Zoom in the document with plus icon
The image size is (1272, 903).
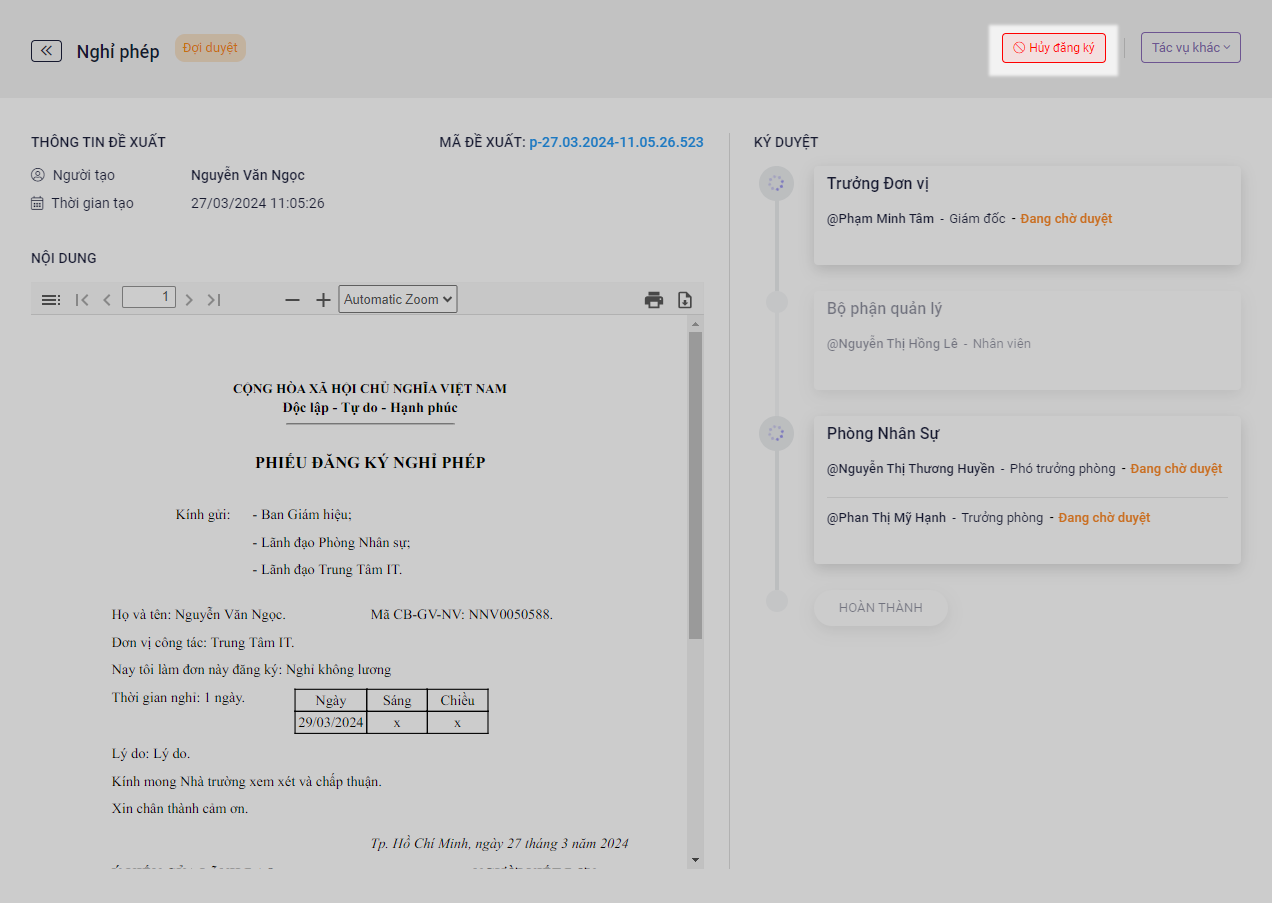(323, 299)
